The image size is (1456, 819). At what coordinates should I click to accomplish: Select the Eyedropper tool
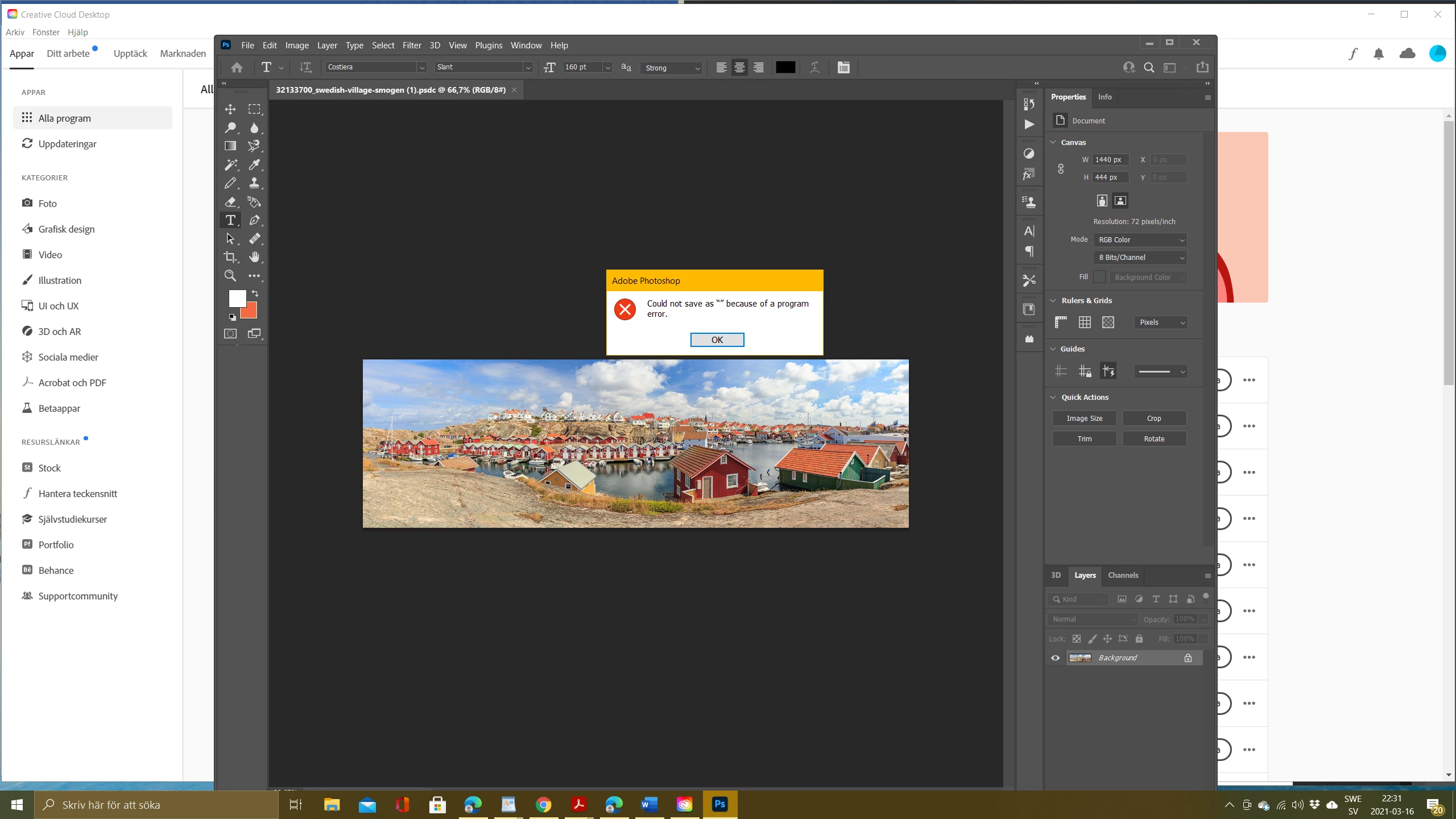click(254, 165)
